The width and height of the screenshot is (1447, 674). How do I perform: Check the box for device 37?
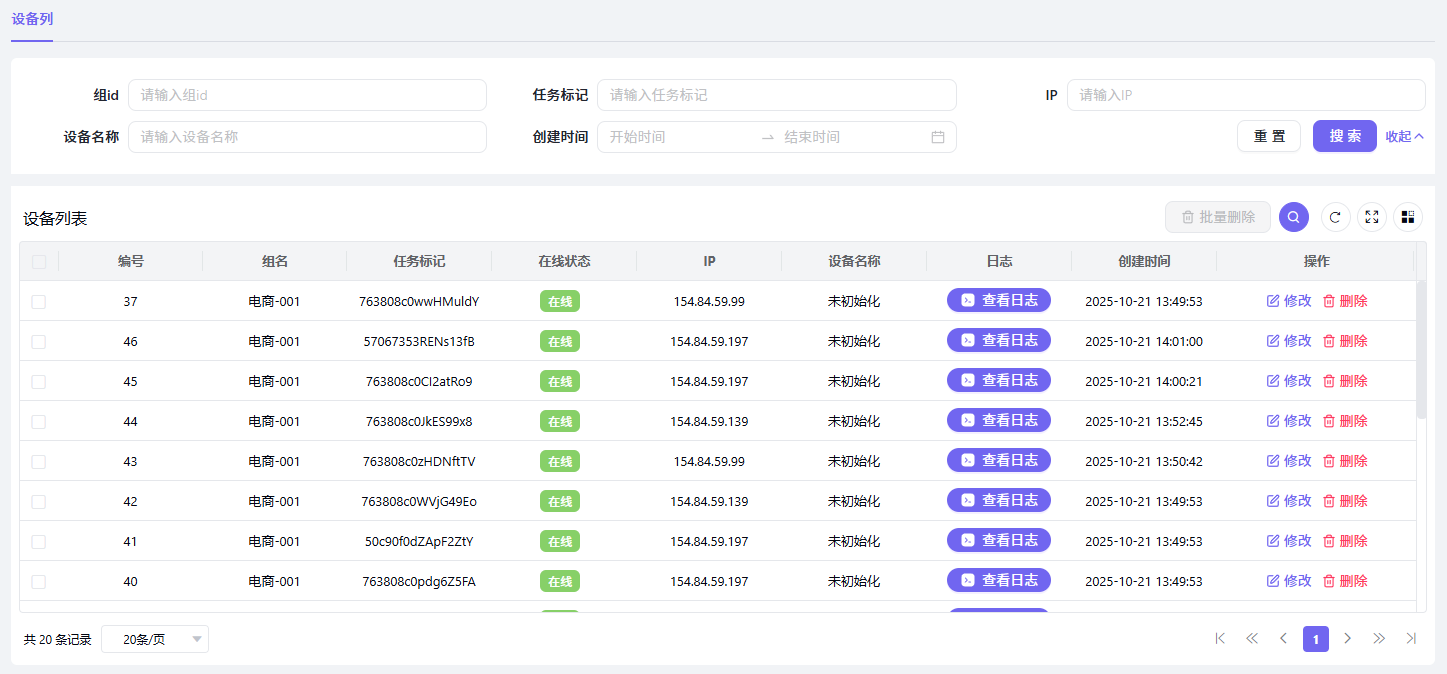pos(39,302)
